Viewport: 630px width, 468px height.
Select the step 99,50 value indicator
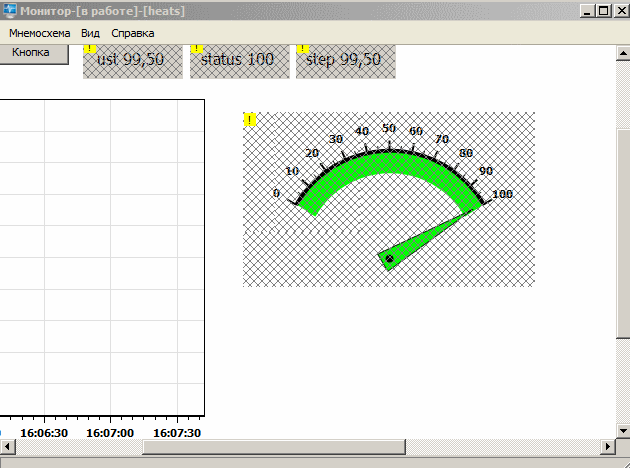(x=346, y=61)
